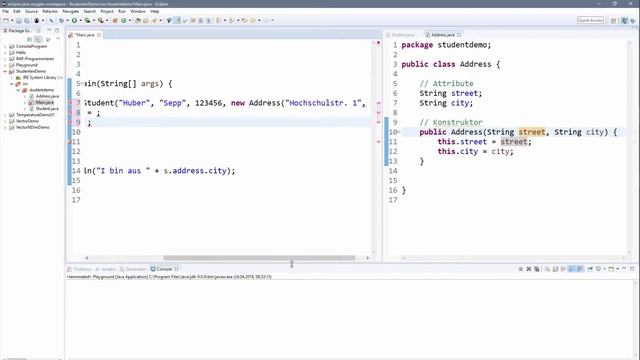Viewport: 640px width, 360px height.
Task: Click scroll right arrow of Main.java editor
Action: (368, 258)
